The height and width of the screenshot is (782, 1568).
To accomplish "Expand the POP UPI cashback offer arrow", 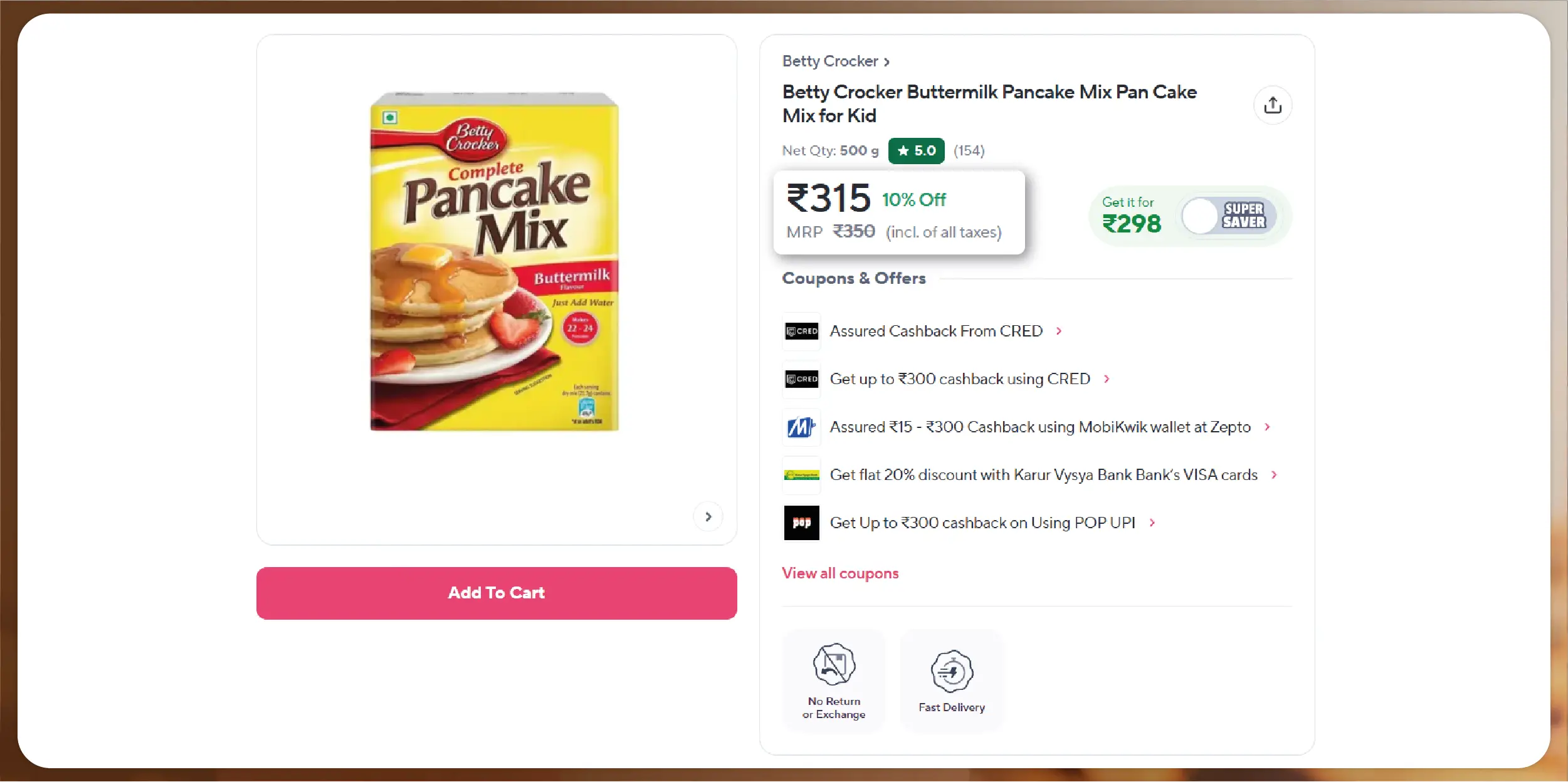I will [1152, 523].
